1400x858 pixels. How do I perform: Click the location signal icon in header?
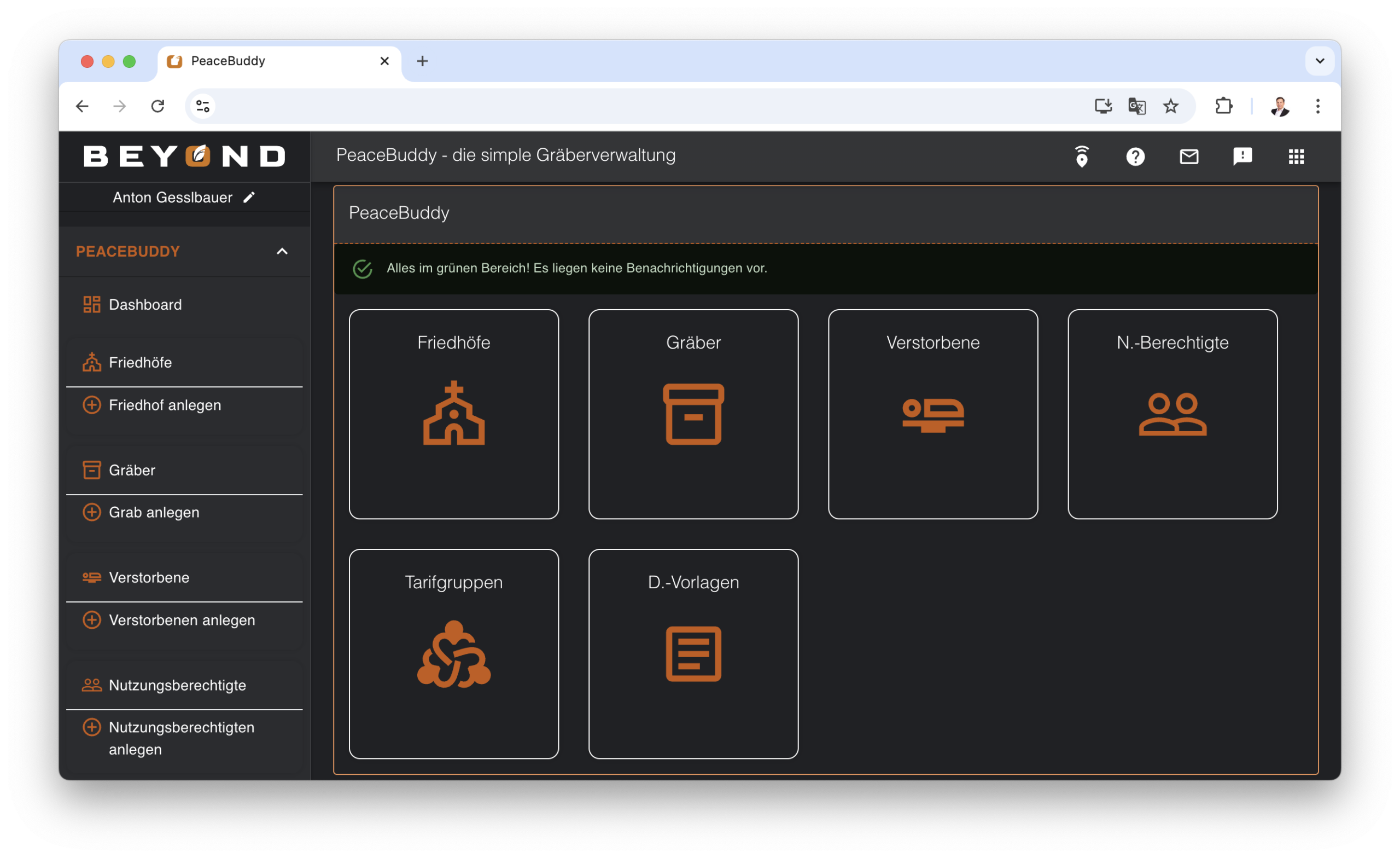pyautogui.click(x=1081, y=156)
